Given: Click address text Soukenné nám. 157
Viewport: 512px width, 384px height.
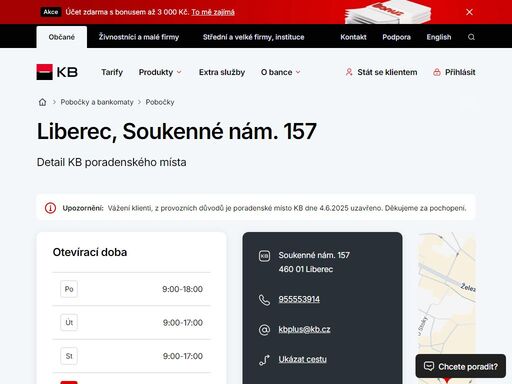Looking at the screenshot, I should pos(314,255).
